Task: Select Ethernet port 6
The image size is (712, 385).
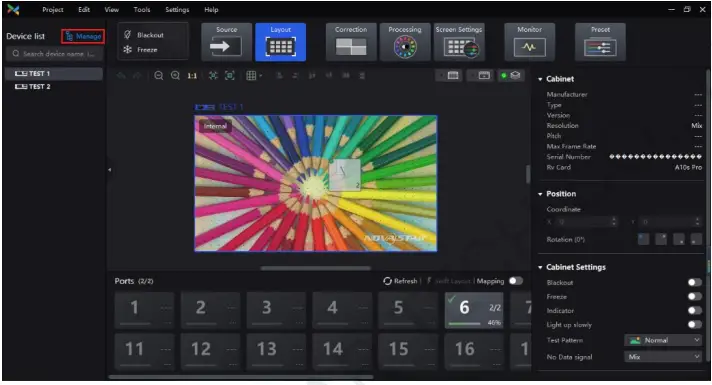Action: [474, 310]
